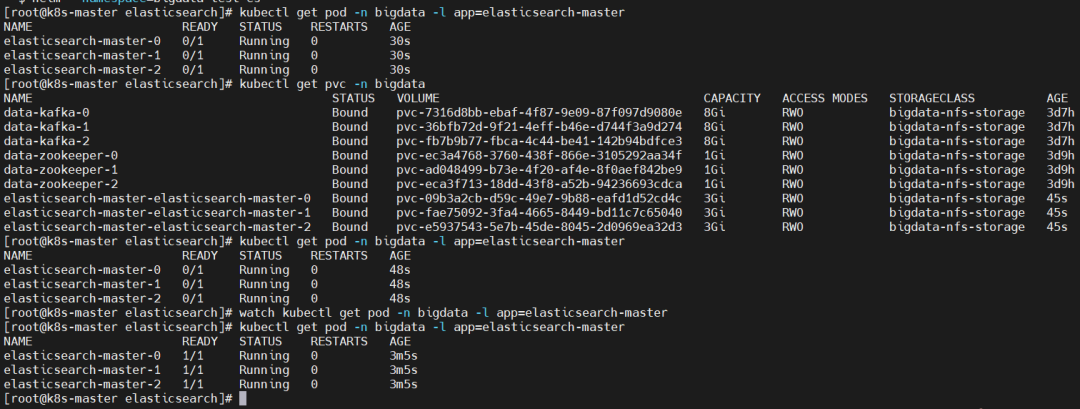Image resolution: width=1080 pixels, height=409 pixels.
Task: Click the ACCESS MODES column header
Action: coord(825,98)
